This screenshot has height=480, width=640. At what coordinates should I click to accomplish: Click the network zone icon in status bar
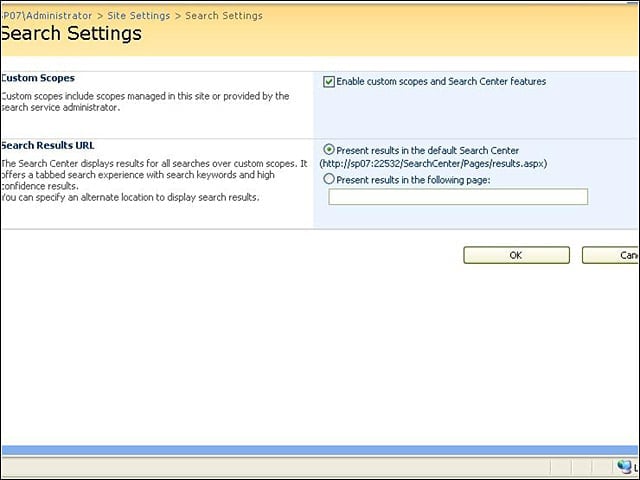pos(624,466)
